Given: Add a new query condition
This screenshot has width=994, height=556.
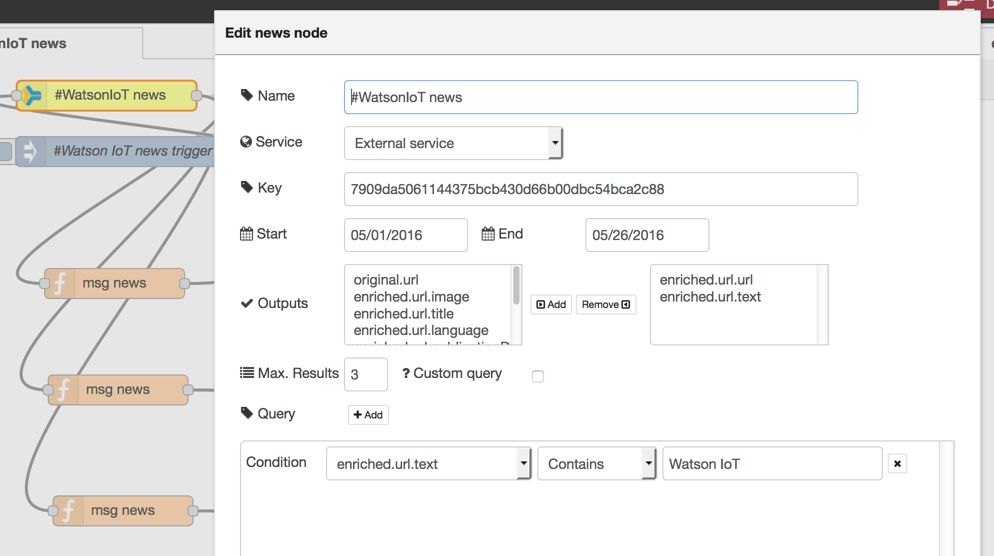Looking at the screenshot, I should 368,415.
